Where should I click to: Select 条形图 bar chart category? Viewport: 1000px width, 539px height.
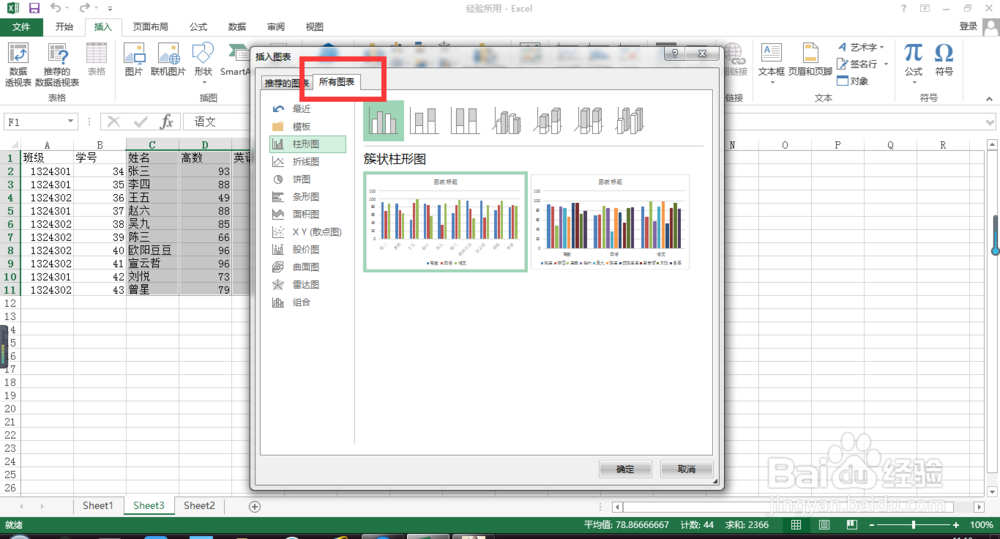coord(307,197)
